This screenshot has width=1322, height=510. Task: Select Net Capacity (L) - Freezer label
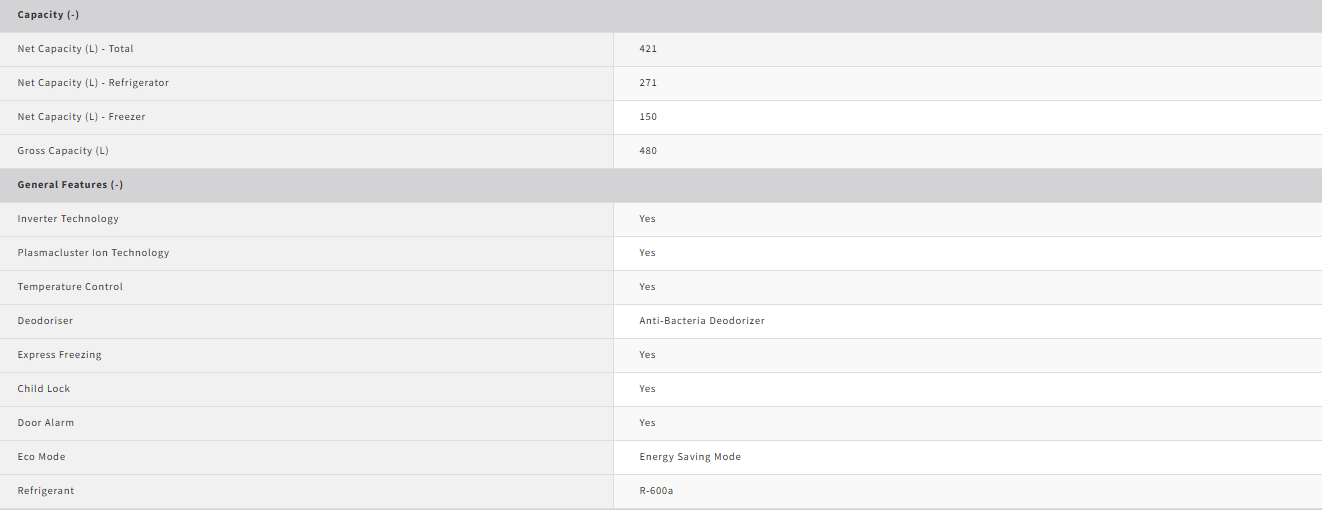point(81,117)
